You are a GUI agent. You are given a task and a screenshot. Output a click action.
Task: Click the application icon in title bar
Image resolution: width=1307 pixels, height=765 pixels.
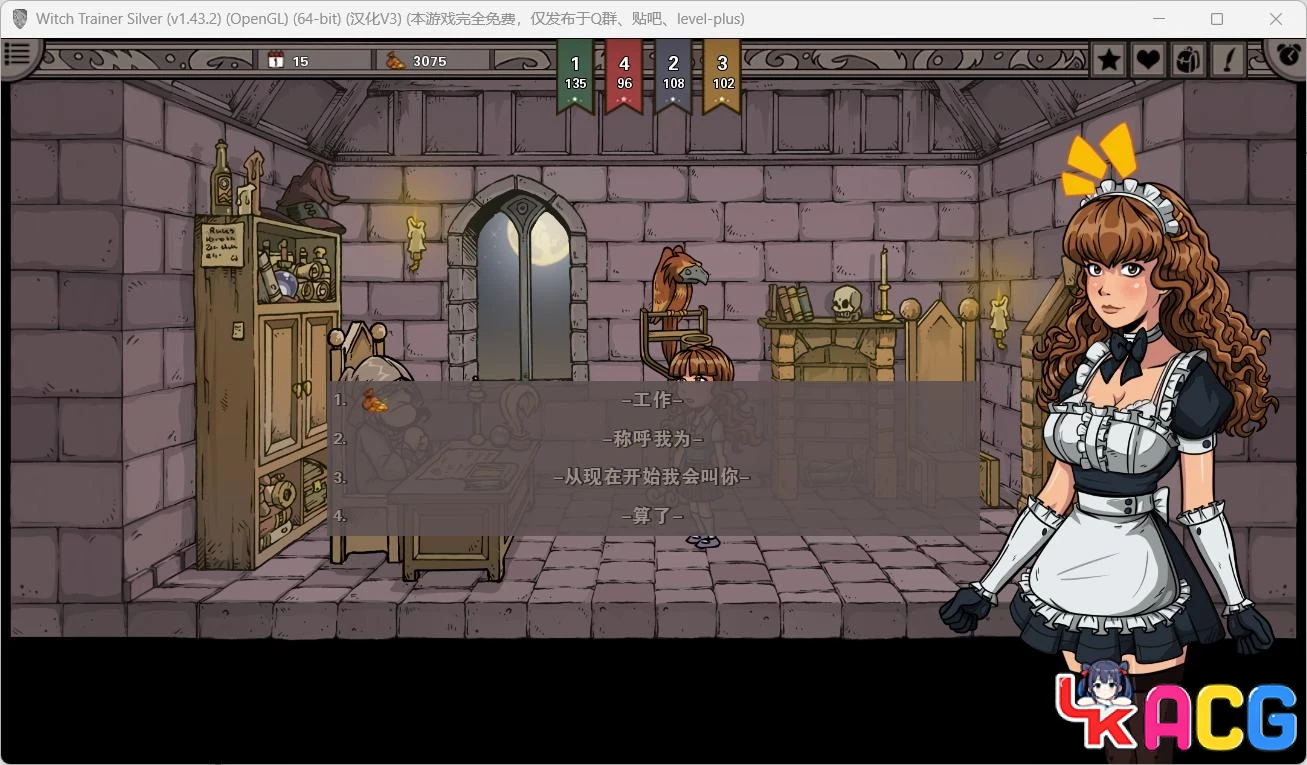pyautogui.click(x=19, y=19)
